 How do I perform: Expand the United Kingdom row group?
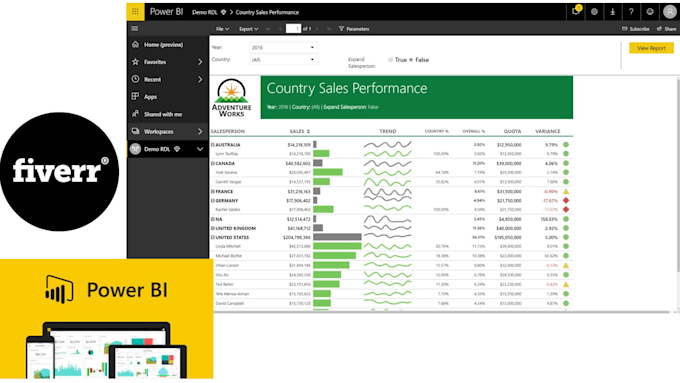click(x=212, y=228)
